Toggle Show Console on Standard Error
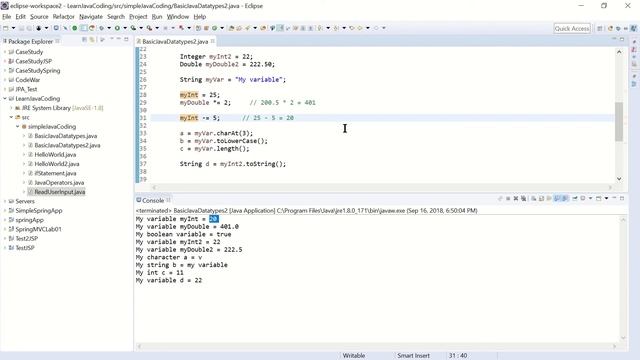Screen dimensions: 640x360 point(564,198)
